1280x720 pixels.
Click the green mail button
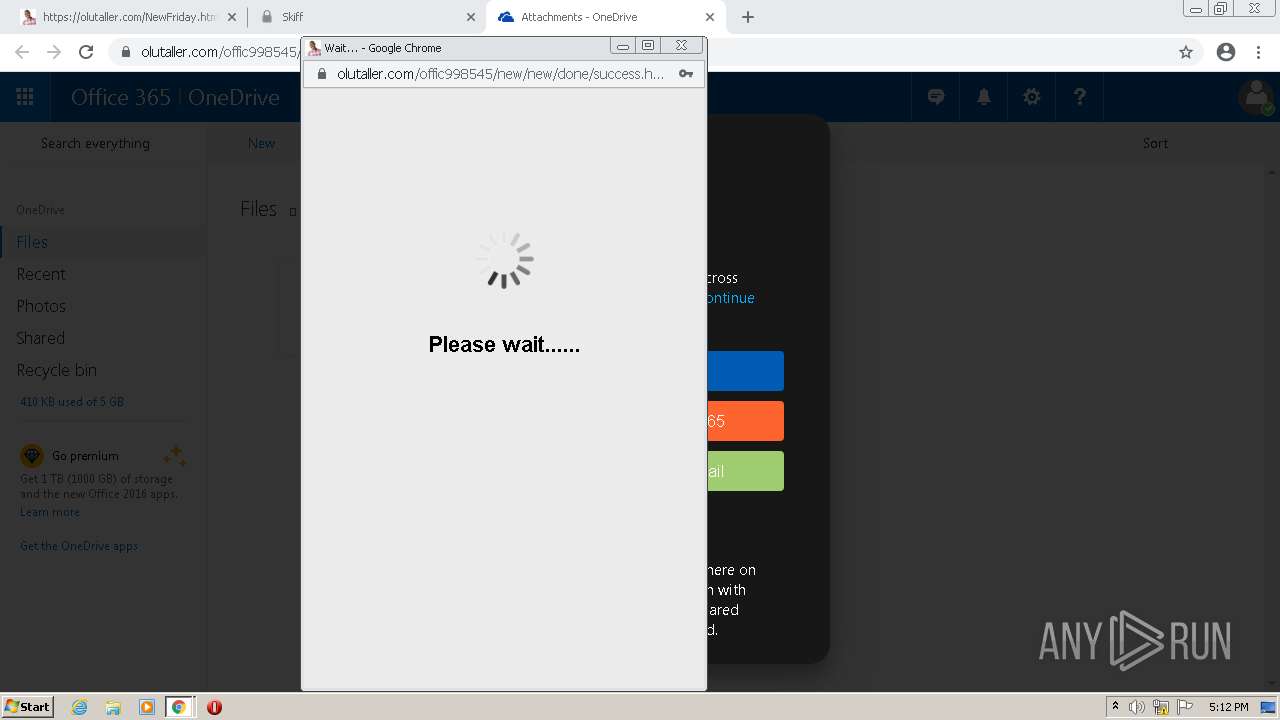[745, 471]
